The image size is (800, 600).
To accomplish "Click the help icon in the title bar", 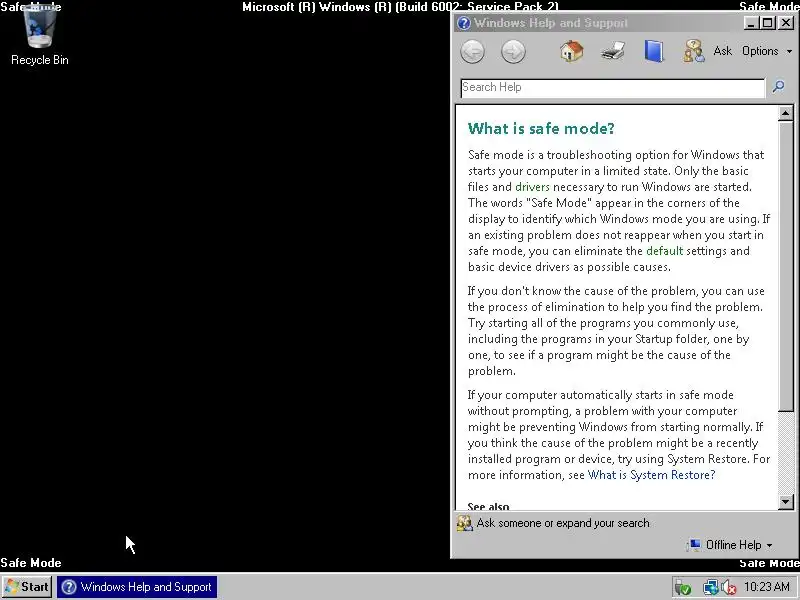I will click(x=464, y=23).
